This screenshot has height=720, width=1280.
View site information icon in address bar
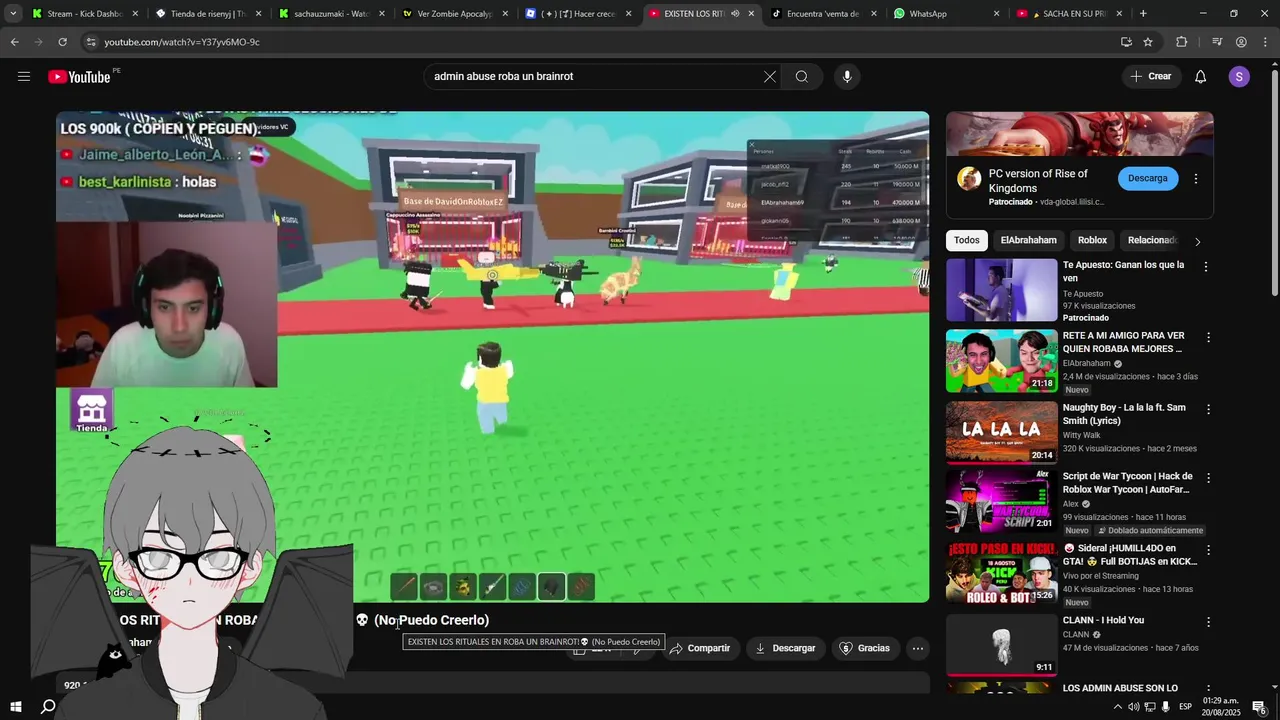[91, 42]
